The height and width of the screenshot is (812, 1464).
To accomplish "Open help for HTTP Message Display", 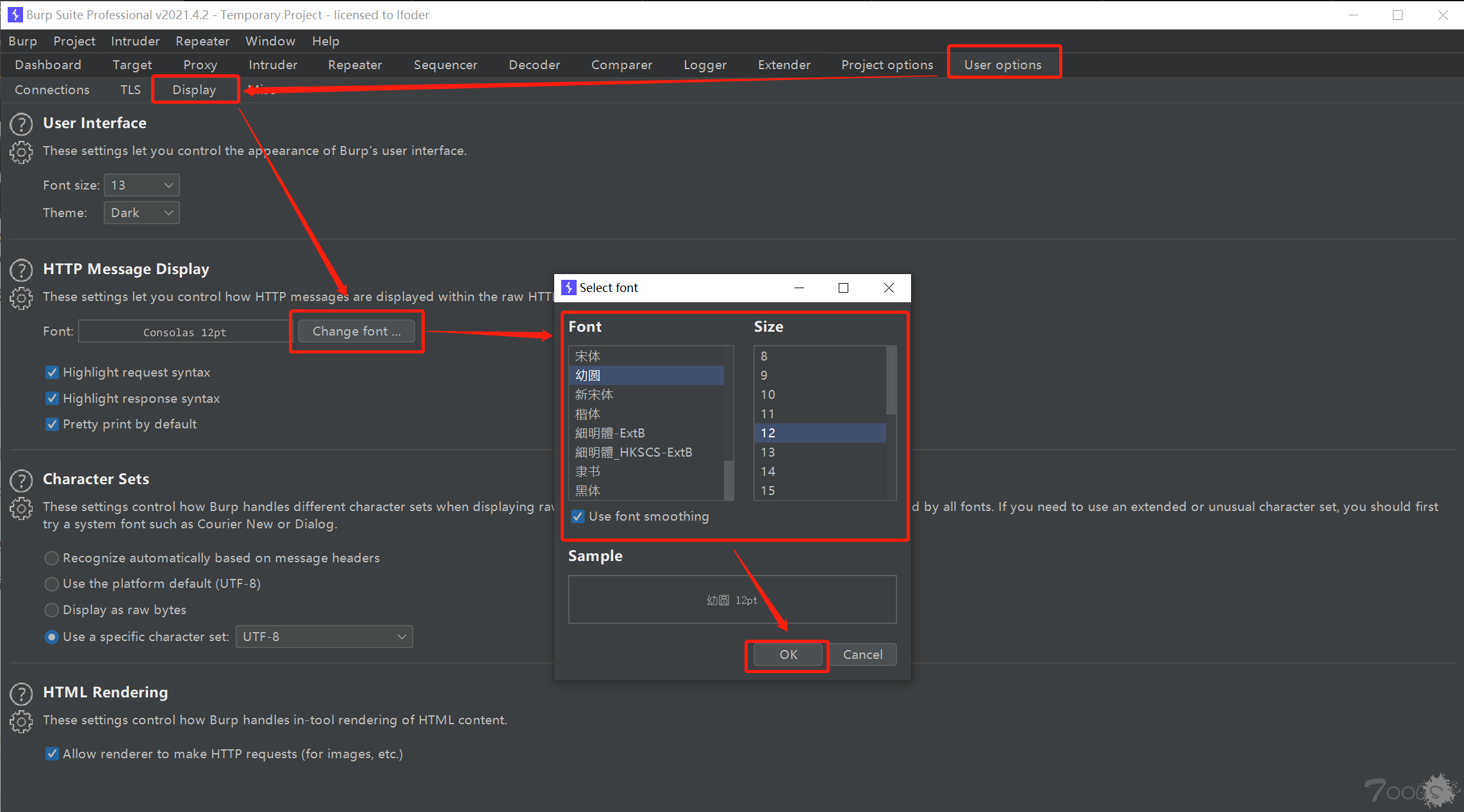I will coord(21,270).
